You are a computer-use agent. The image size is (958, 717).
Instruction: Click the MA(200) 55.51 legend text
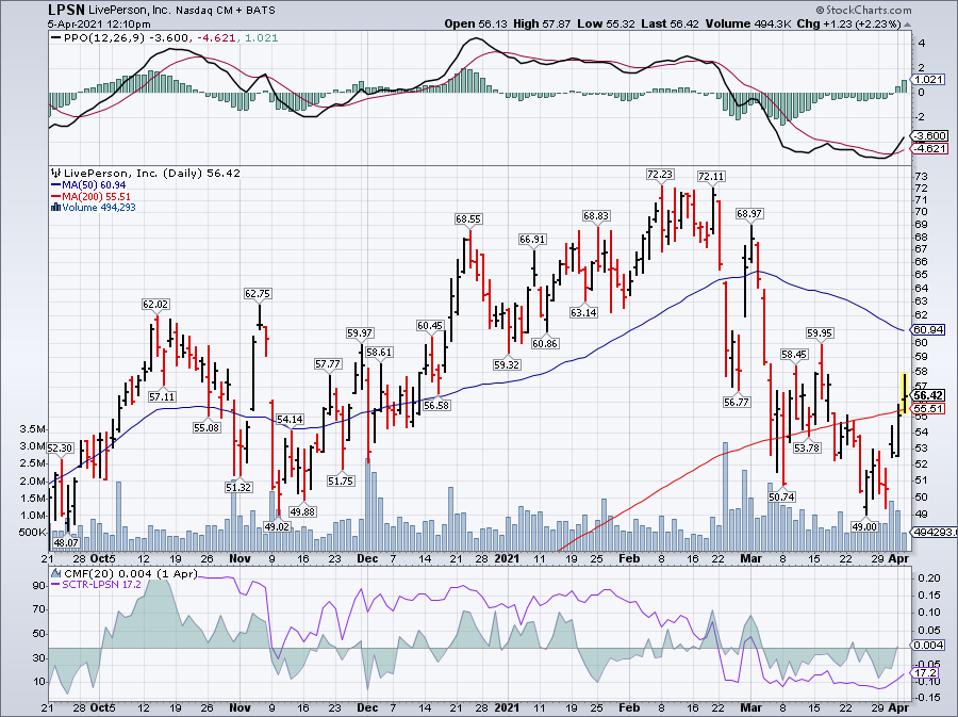pos(96,197)
